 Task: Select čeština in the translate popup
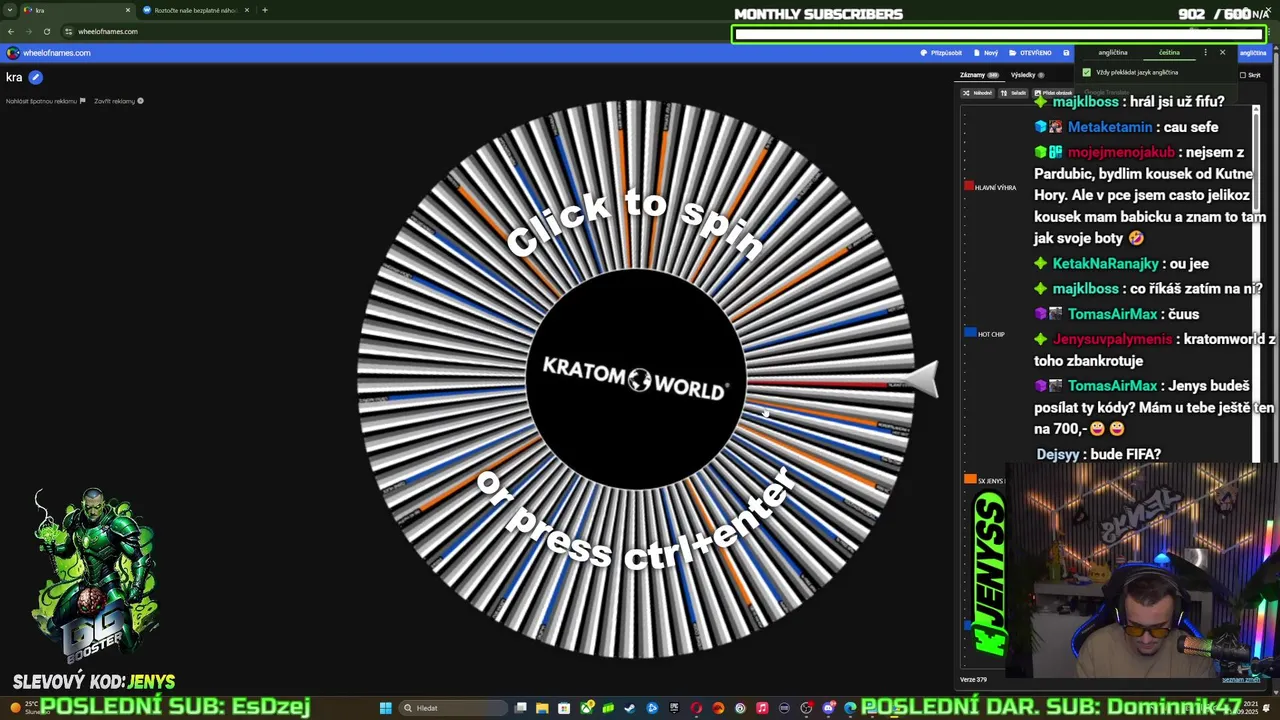point(1169,52)
